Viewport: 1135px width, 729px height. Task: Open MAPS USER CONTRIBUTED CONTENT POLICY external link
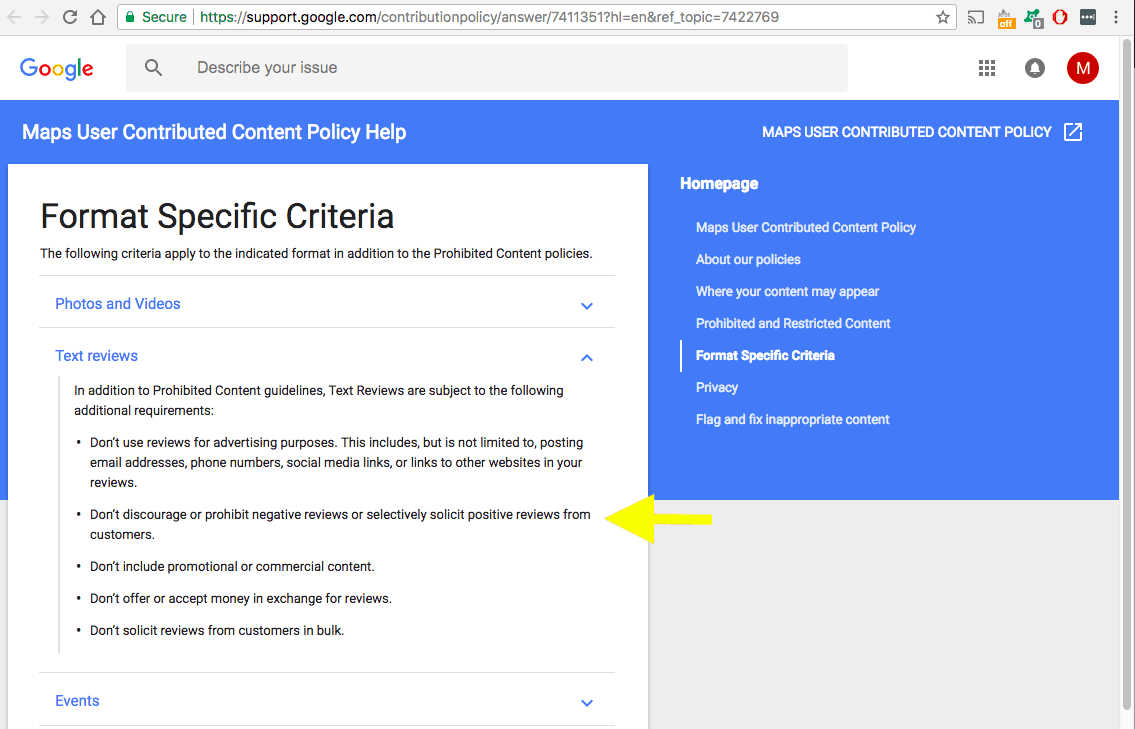[x=921, y=132]
